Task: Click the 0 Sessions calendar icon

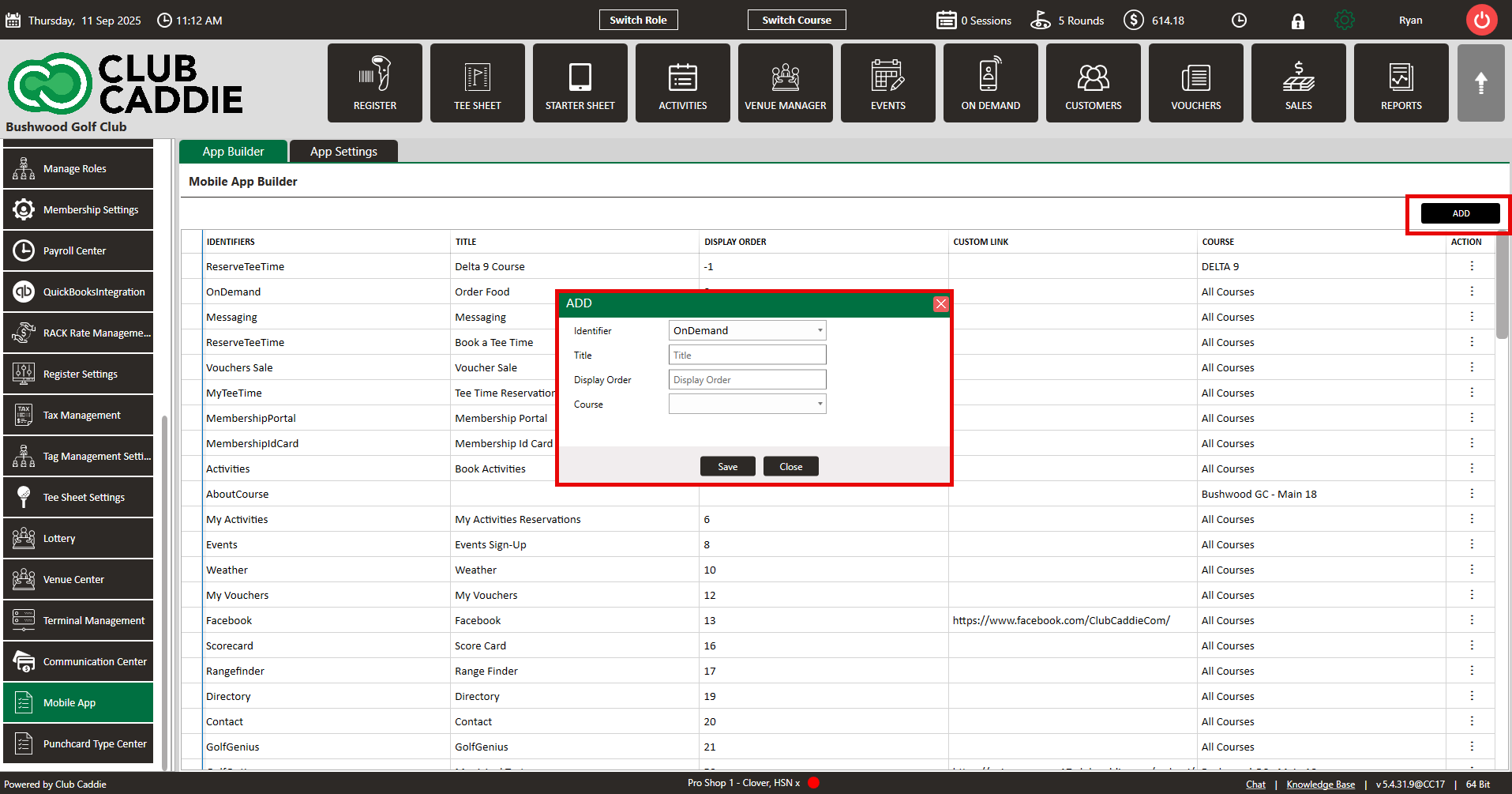Action: [947, 20]
